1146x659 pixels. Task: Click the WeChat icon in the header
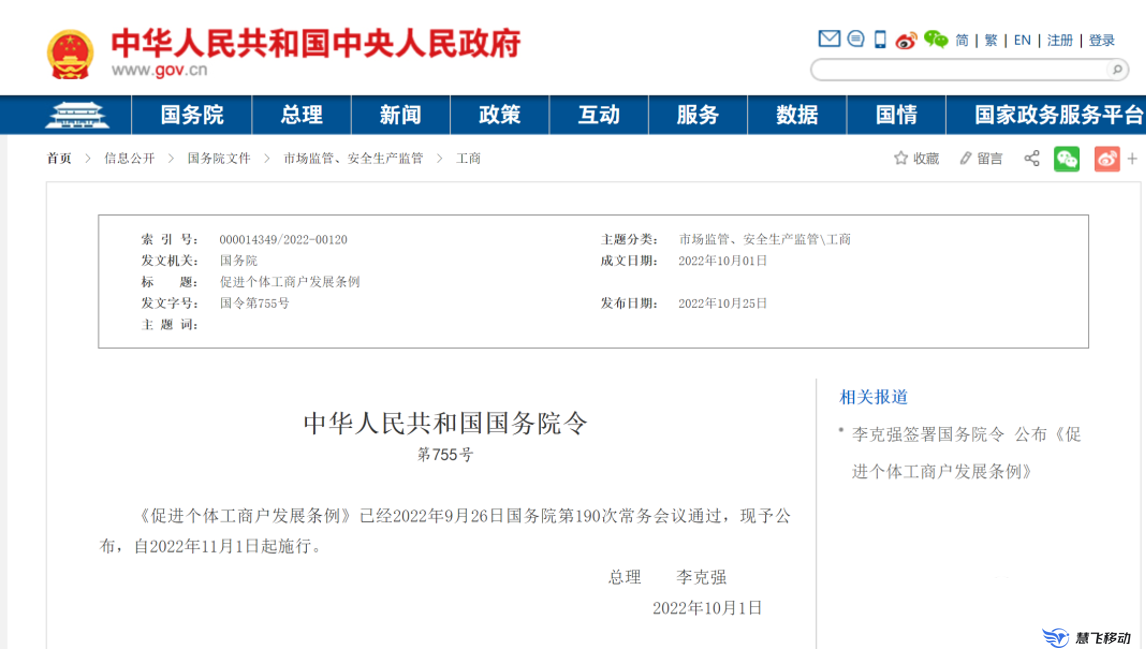point(934,40)
